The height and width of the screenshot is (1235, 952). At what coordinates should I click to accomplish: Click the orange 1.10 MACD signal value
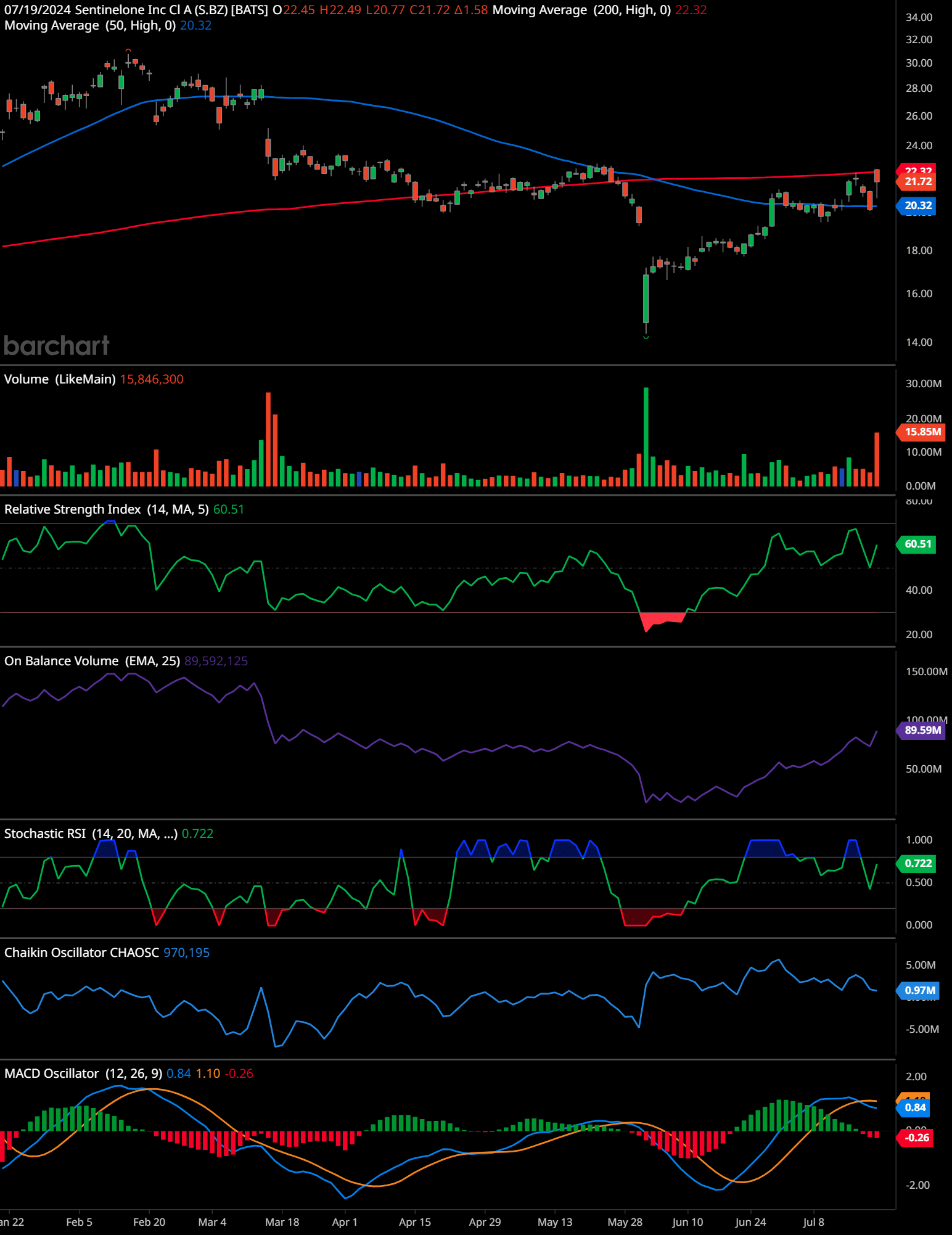208,1073
